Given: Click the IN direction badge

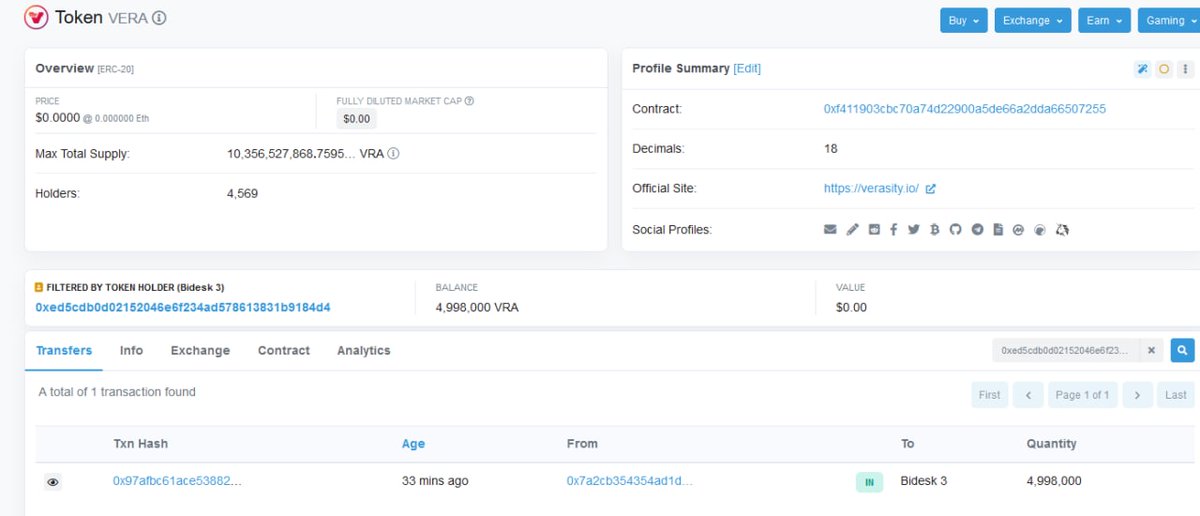Looking at the screenshot, I should (869, 482).
